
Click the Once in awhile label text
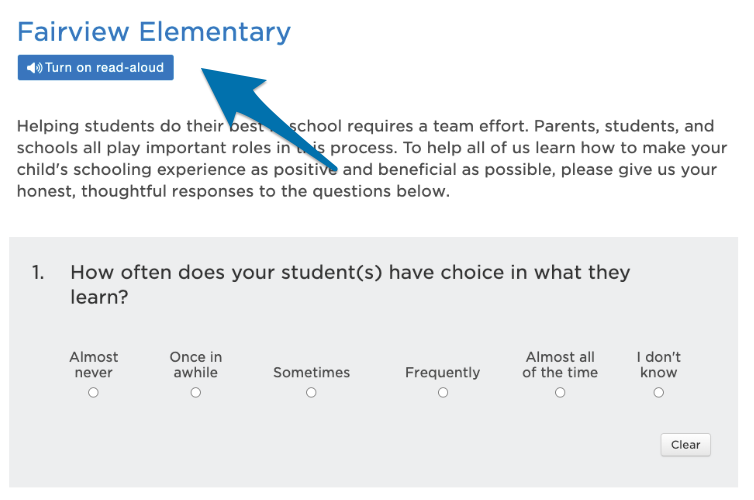click(x=196, y=364)
